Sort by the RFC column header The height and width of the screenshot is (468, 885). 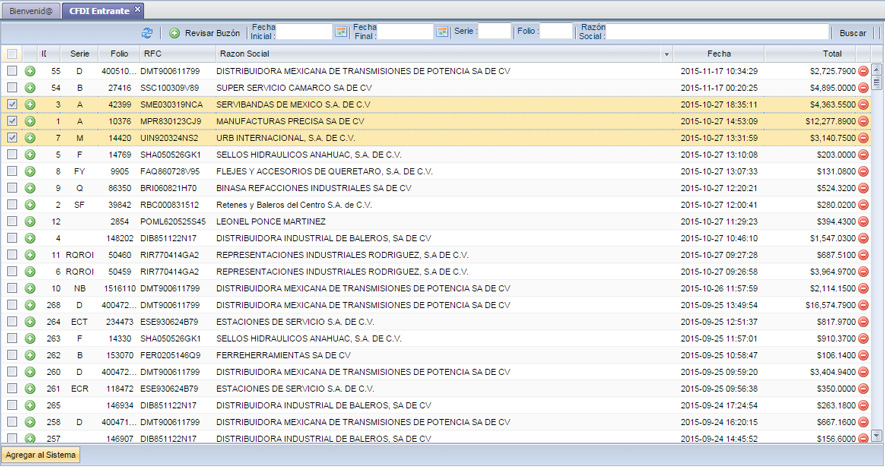177,54
